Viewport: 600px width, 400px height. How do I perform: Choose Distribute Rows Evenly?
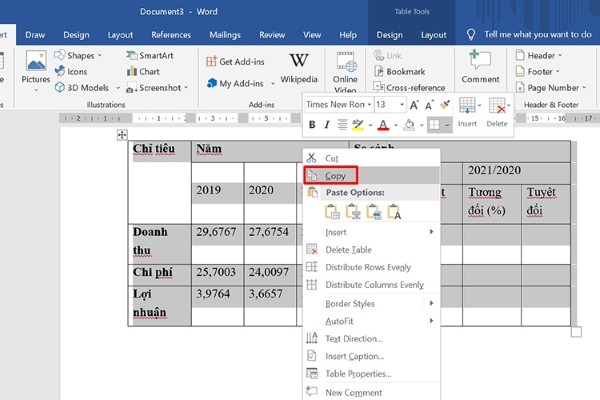tap(372, 267)
